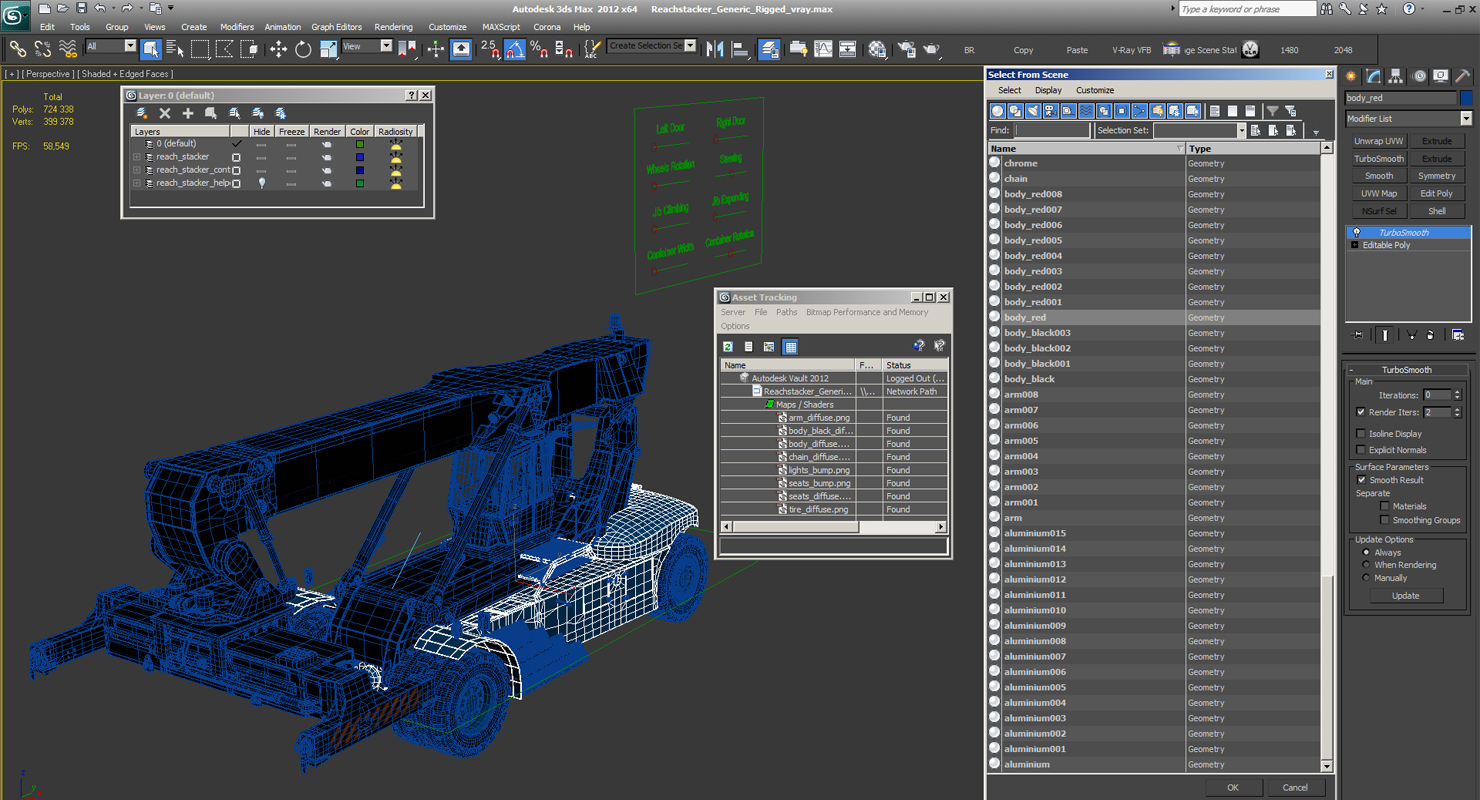
Task: Toggle Display Lights filter in Select From Scene
Action: 1033,111
